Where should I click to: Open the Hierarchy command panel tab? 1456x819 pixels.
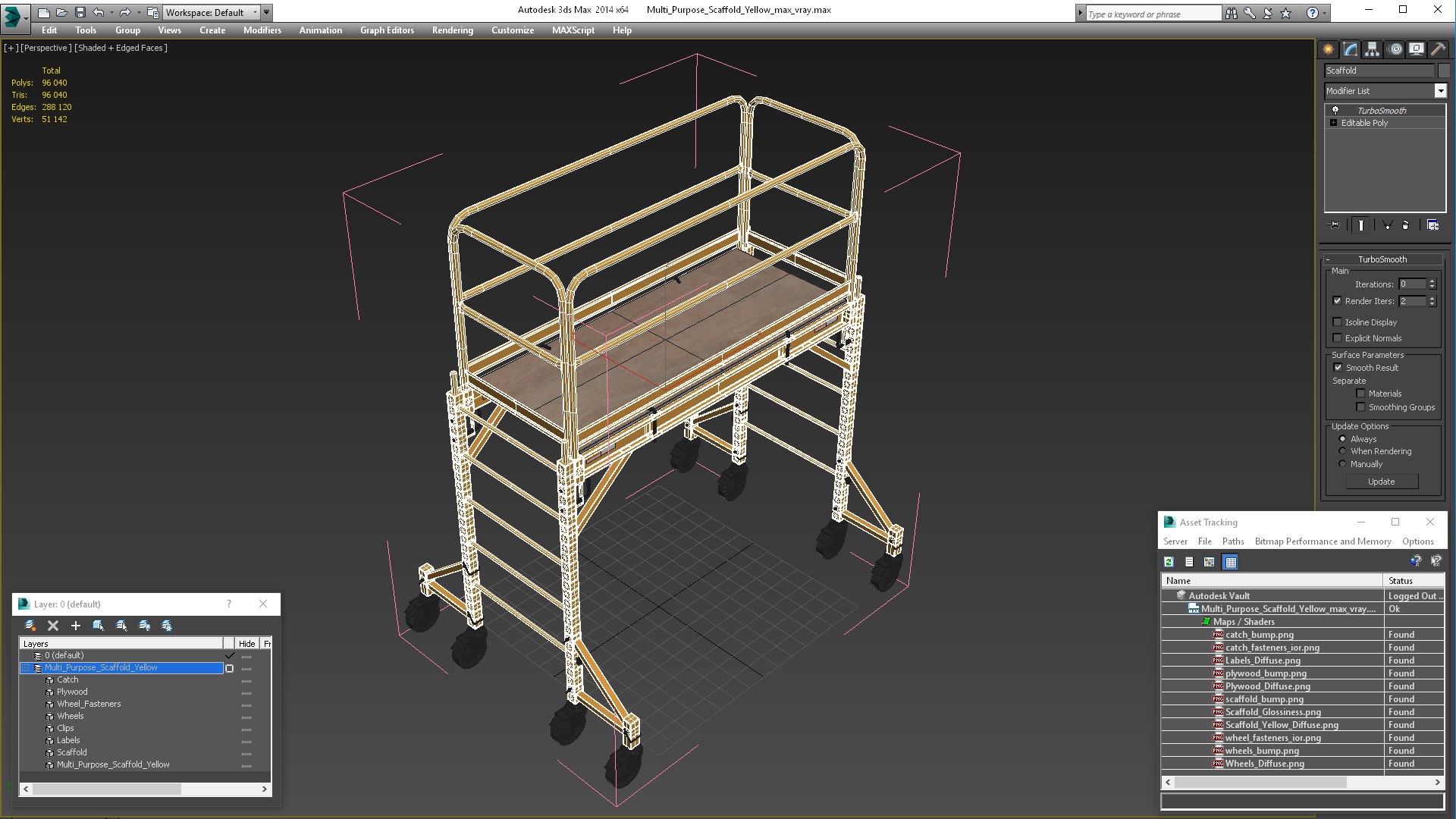1373,49
